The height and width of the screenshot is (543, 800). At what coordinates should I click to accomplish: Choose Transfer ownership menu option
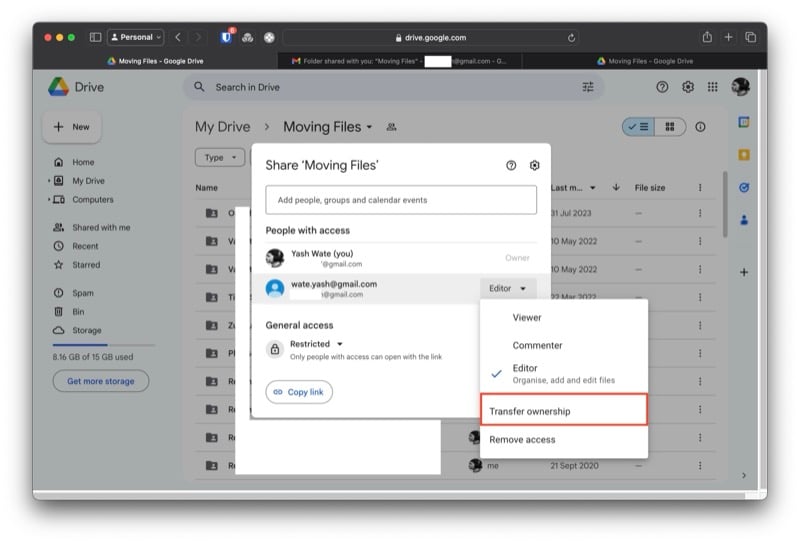[564, 411]
